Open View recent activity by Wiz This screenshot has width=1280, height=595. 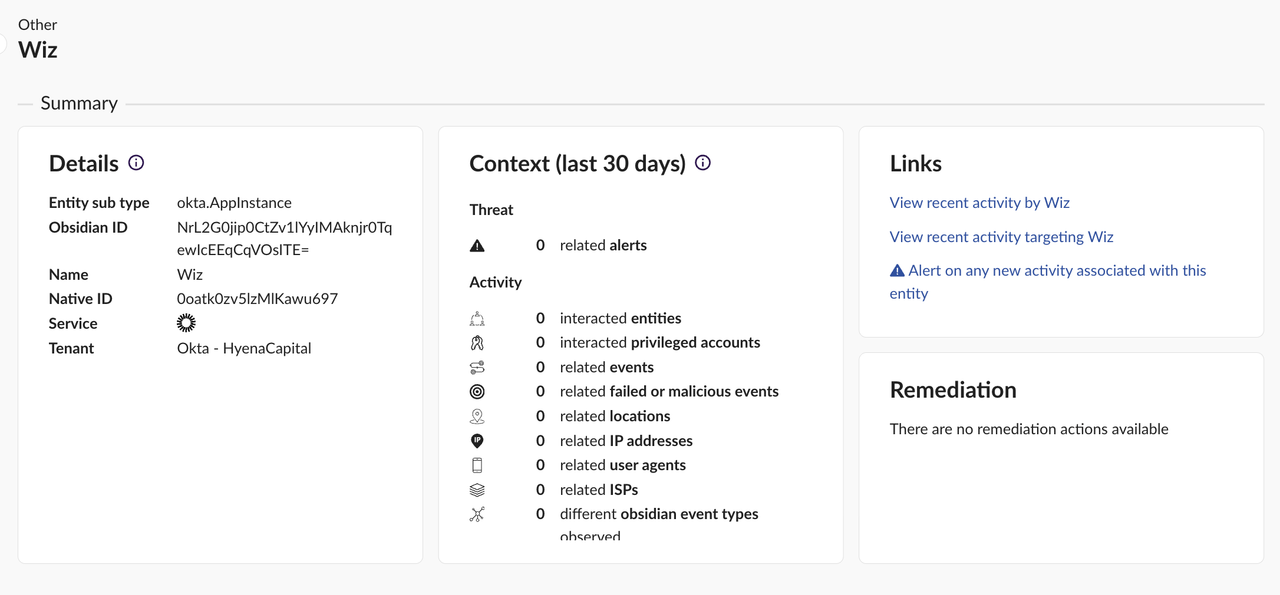pos(979,203)
